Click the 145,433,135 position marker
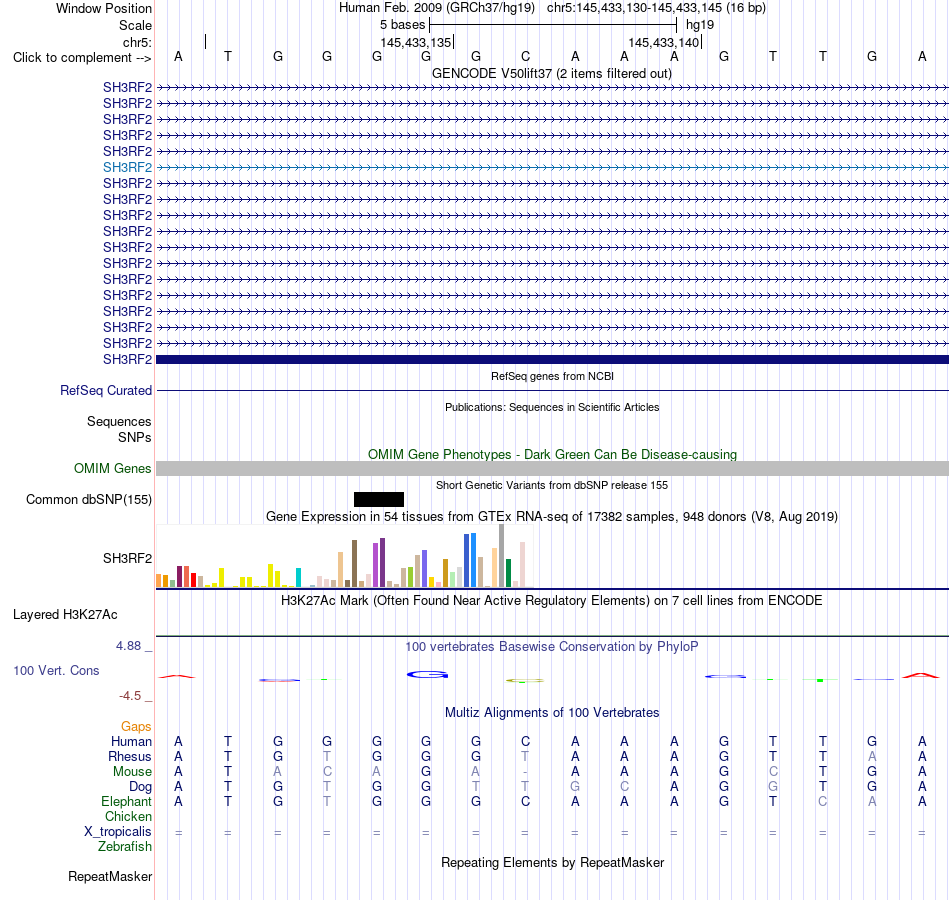Screen dimensions: 950x900 [416, 42]
